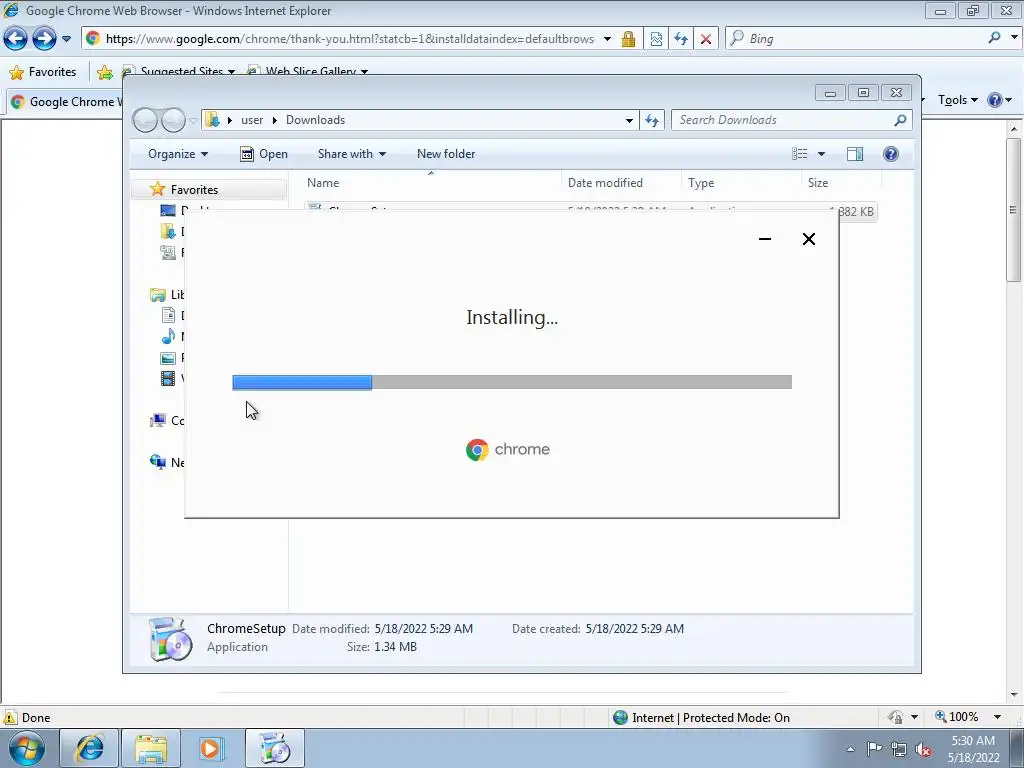This screenshot has width=1024, height=768.
Task: Click Internet Explorer taskbar icon
Action: 89,748
